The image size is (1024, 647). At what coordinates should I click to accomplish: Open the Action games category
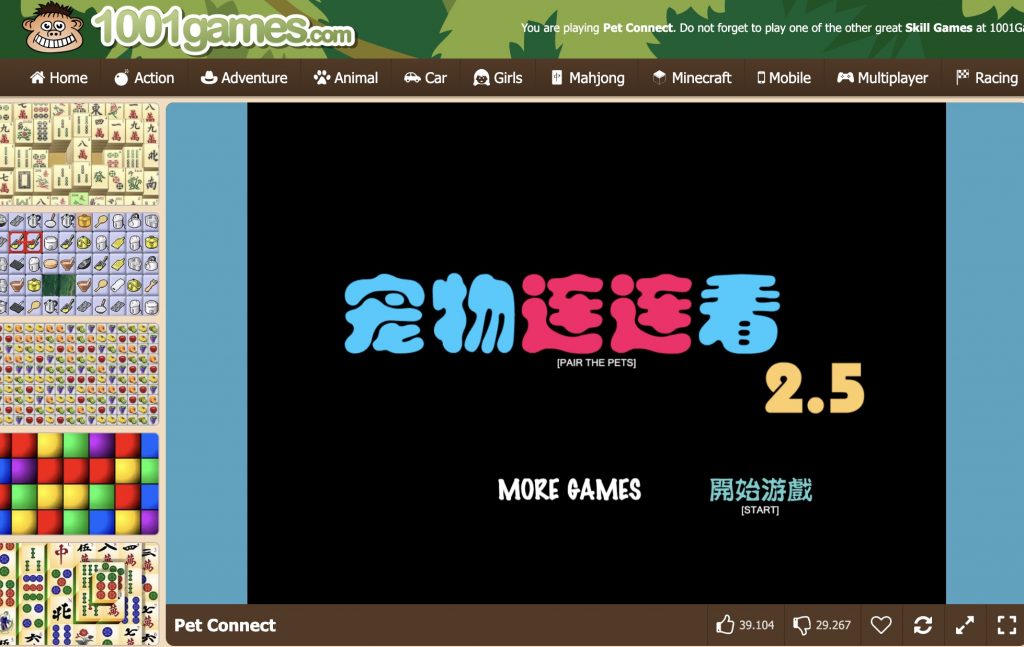tap(144, 78)
